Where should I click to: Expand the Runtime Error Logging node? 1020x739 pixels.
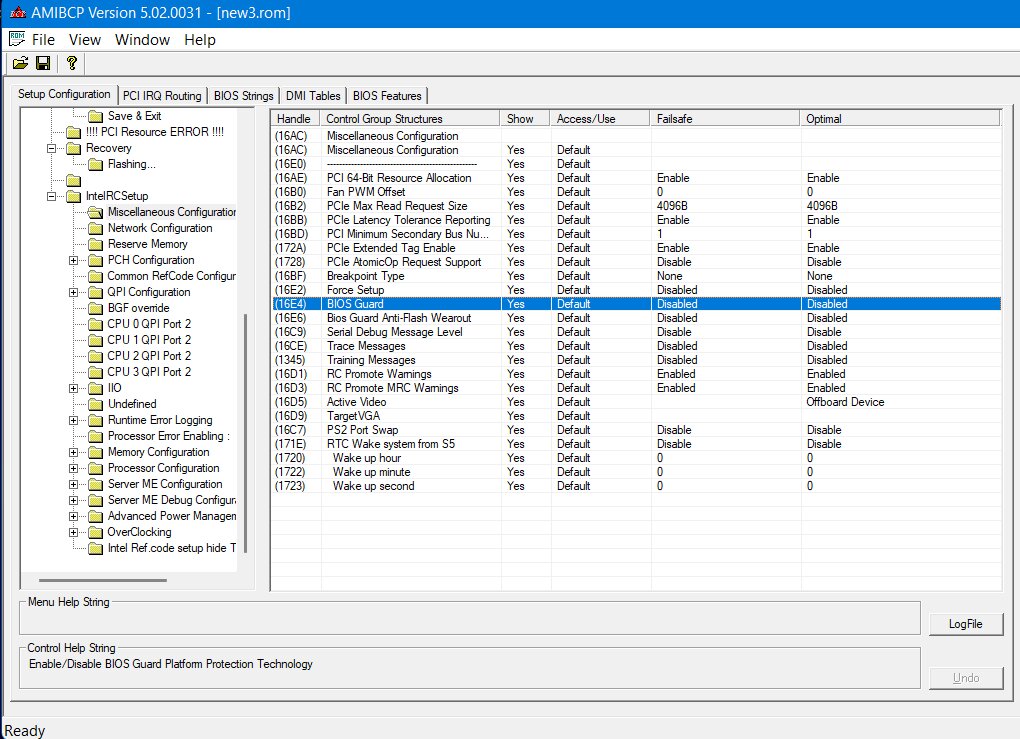pyautogui.click(x=74, y=420)
